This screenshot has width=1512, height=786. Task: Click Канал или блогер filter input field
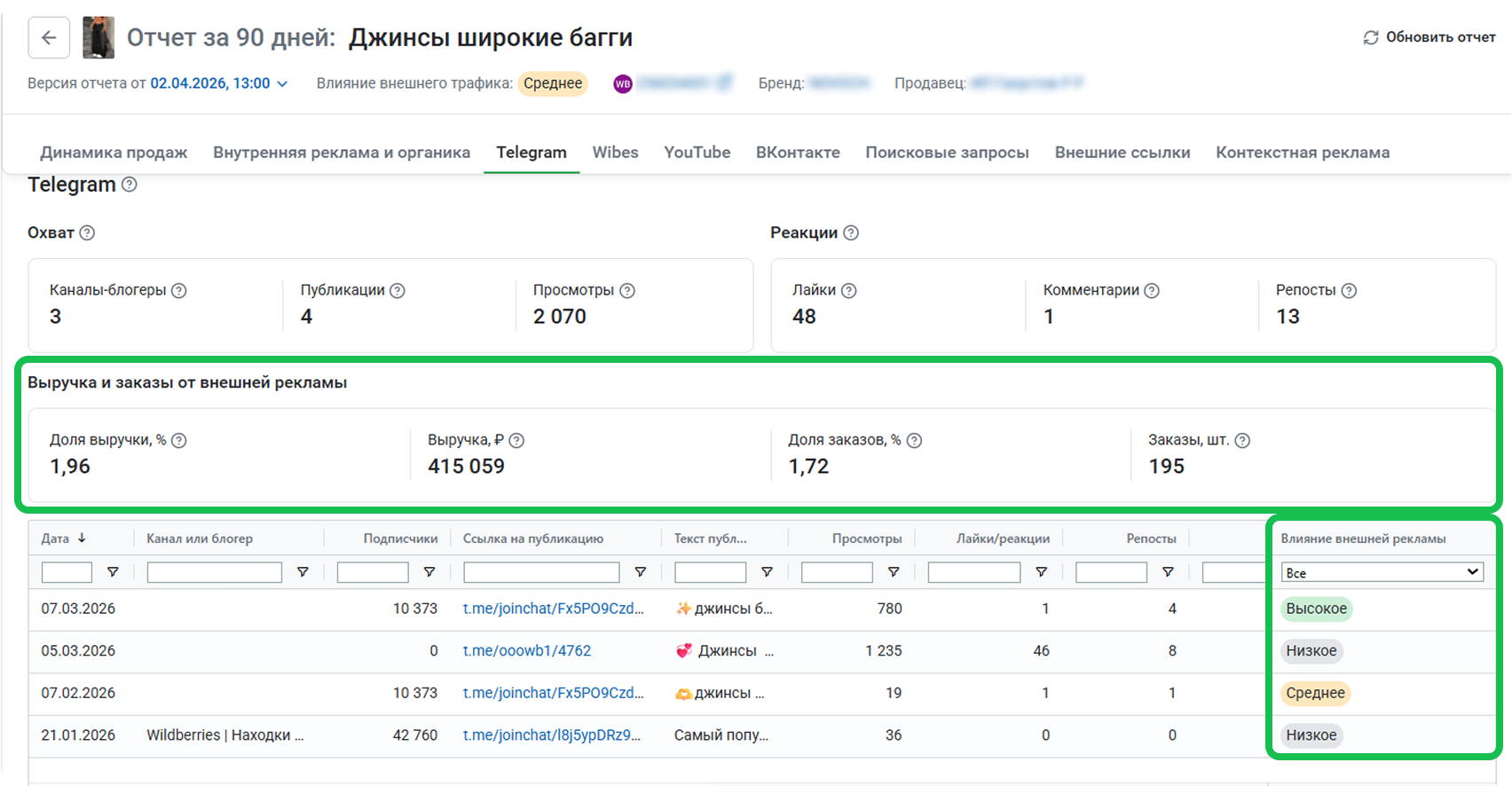(214, 572)
